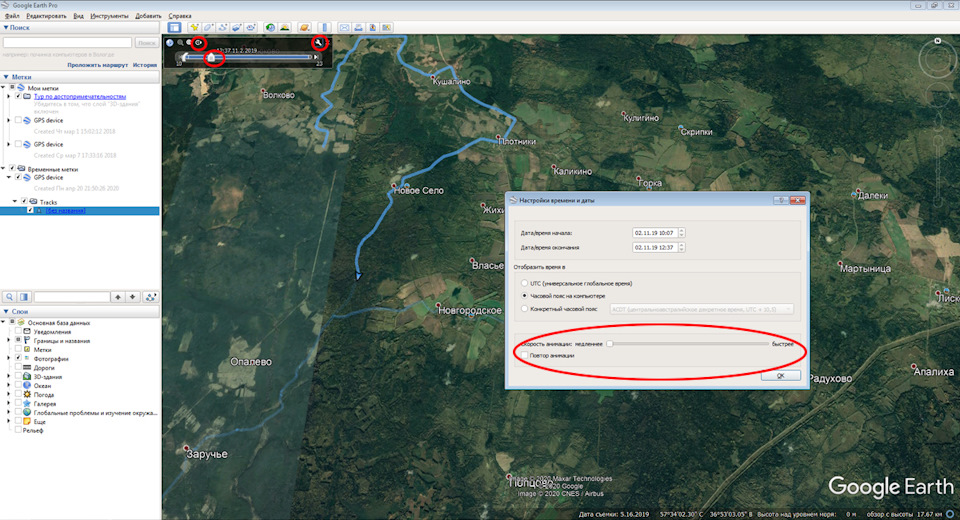Screen dimensions: 960x520
Task: Expand the 'Погода' layer node
Action: 9,394
